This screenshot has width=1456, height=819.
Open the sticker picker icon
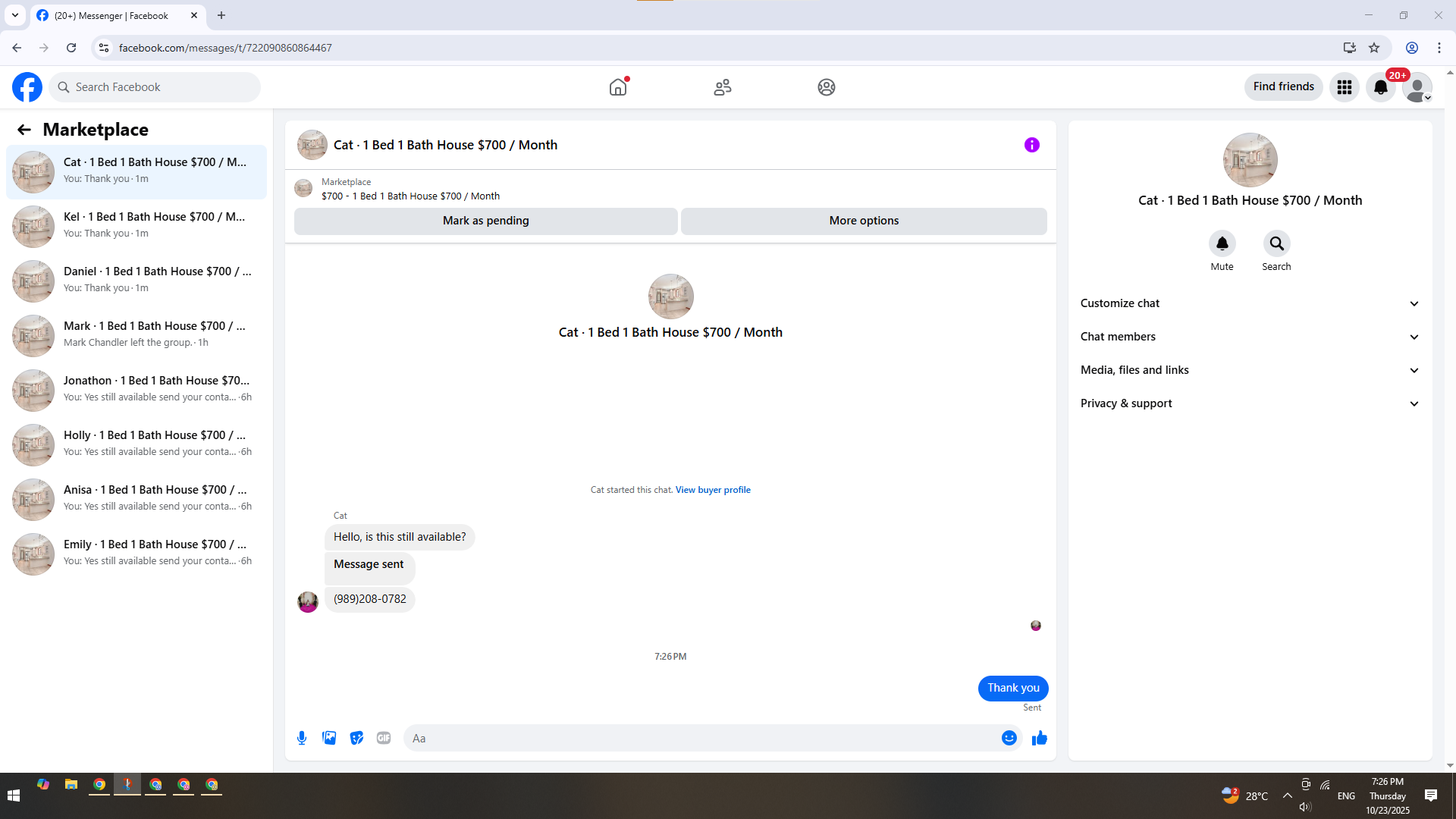356,738
